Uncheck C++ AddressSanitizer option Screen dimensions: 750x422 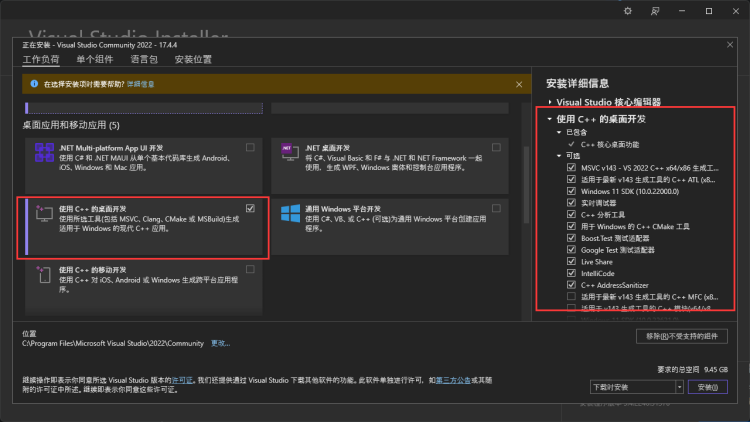(571, 285)
